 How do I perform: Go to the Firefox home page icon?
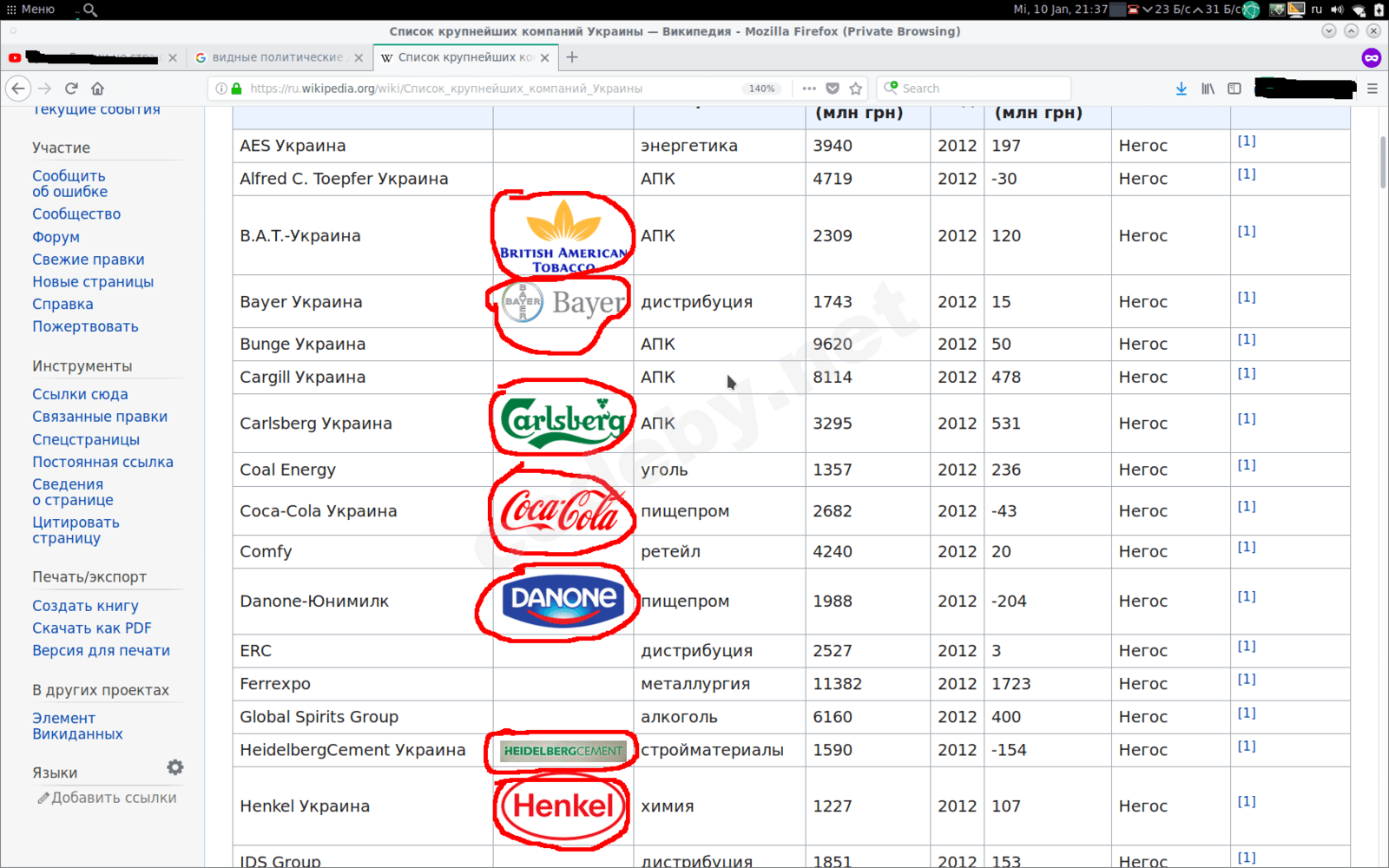click(x=97, y=89)
